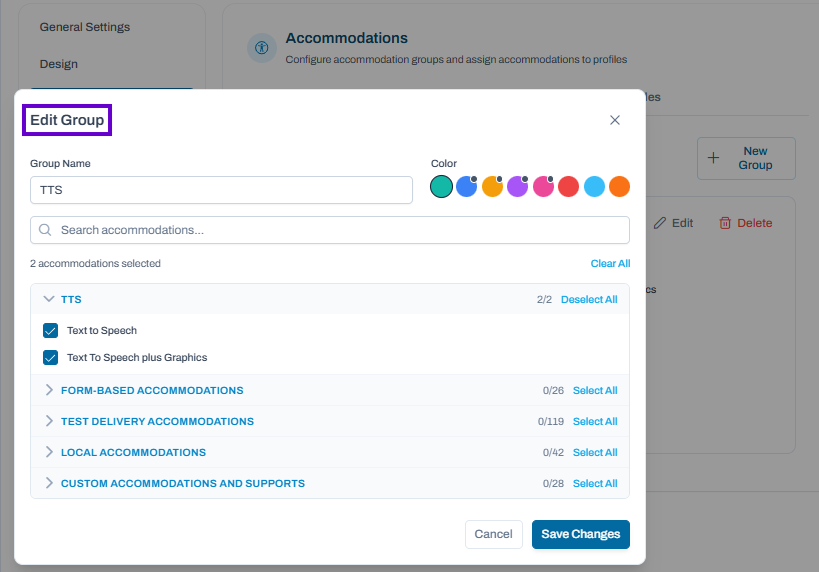The width and height of the screenshot is (819, 572).
Task: Collapse the TTS section chevron
Action: pyautogui.click(x=49, y=299)
